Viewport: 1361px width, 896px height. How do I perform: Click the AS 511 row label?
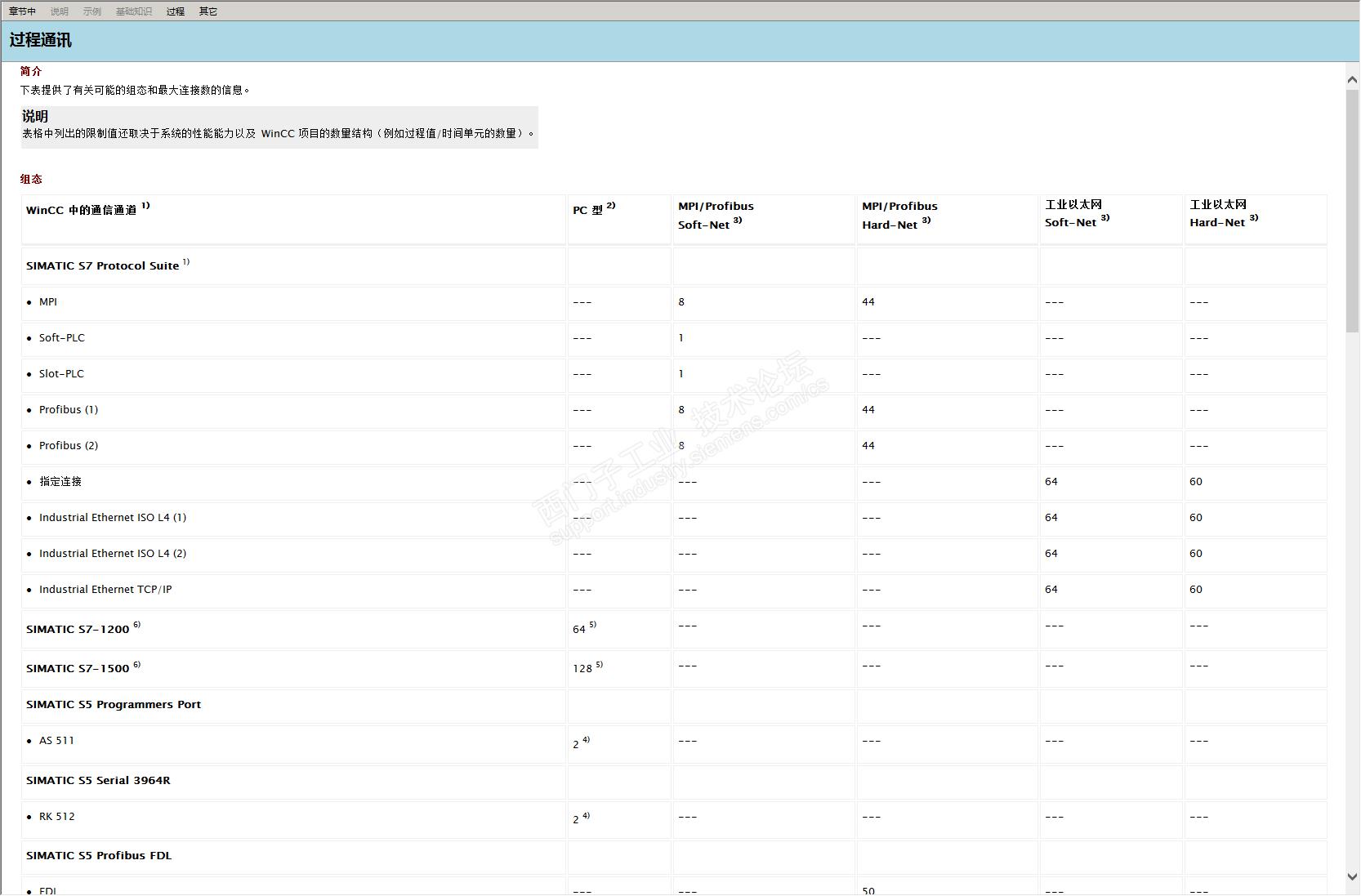coord(56,741)
